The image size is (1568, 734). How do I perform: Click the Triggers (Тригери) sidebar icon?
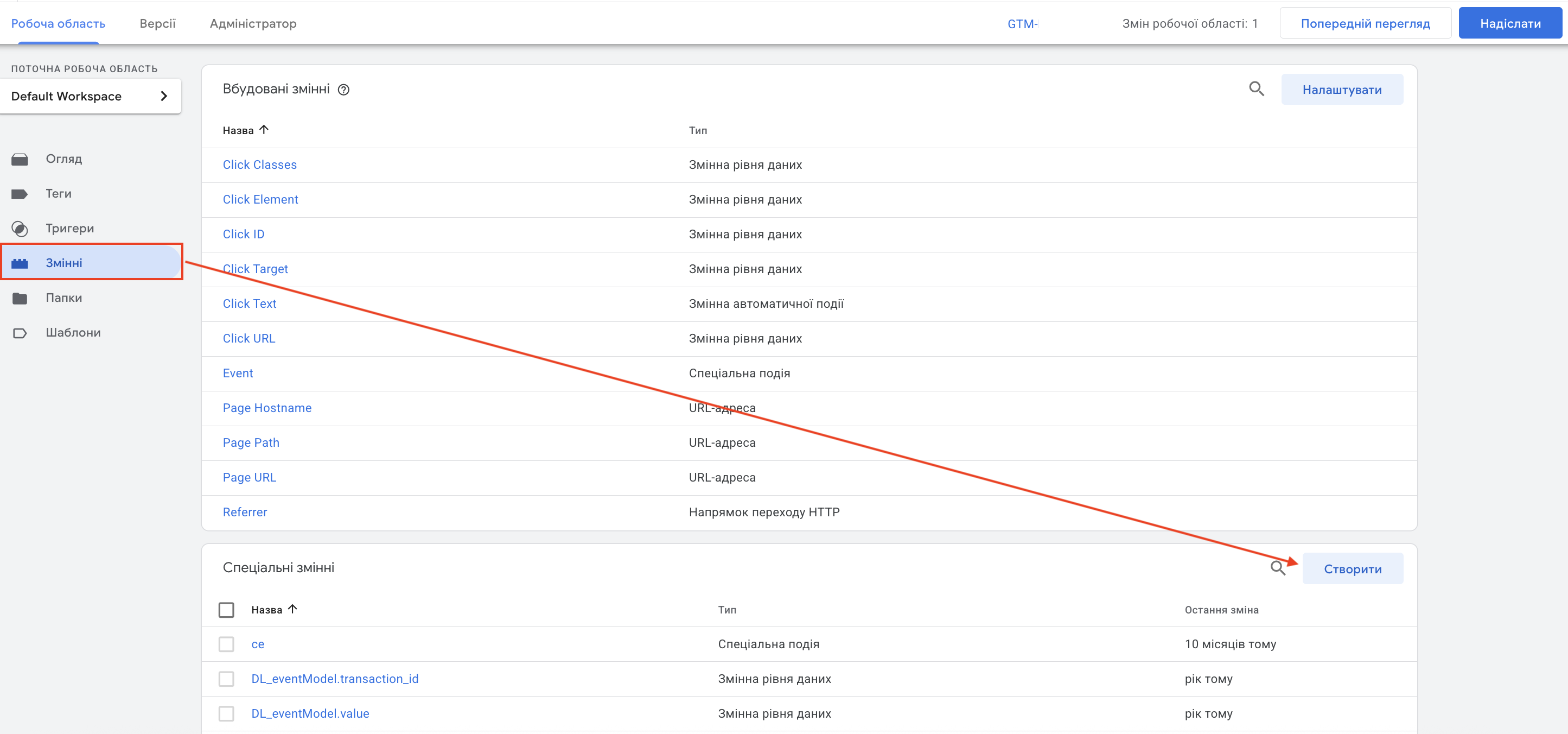coord(20,229)
